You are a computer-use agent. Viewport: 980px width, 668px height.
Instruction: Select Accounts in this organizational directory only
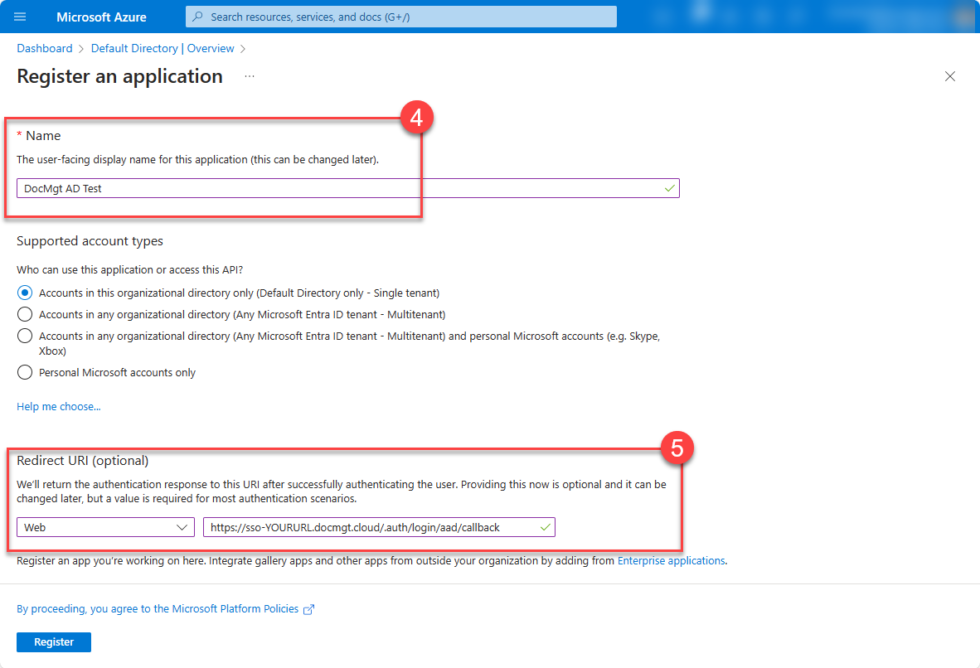[23, 293]
